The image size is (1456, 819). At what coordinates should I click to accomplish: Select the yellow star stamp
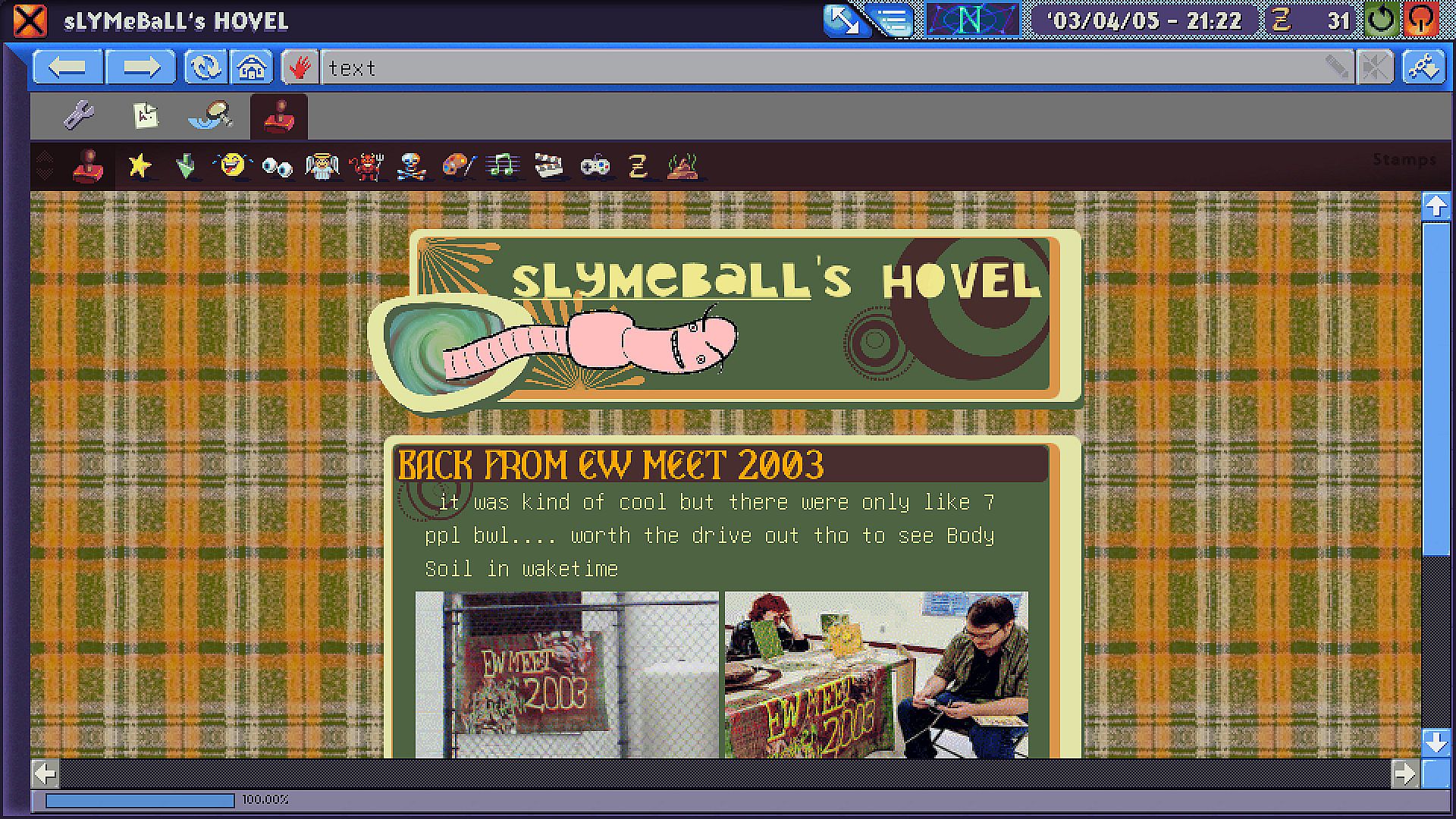140,165
